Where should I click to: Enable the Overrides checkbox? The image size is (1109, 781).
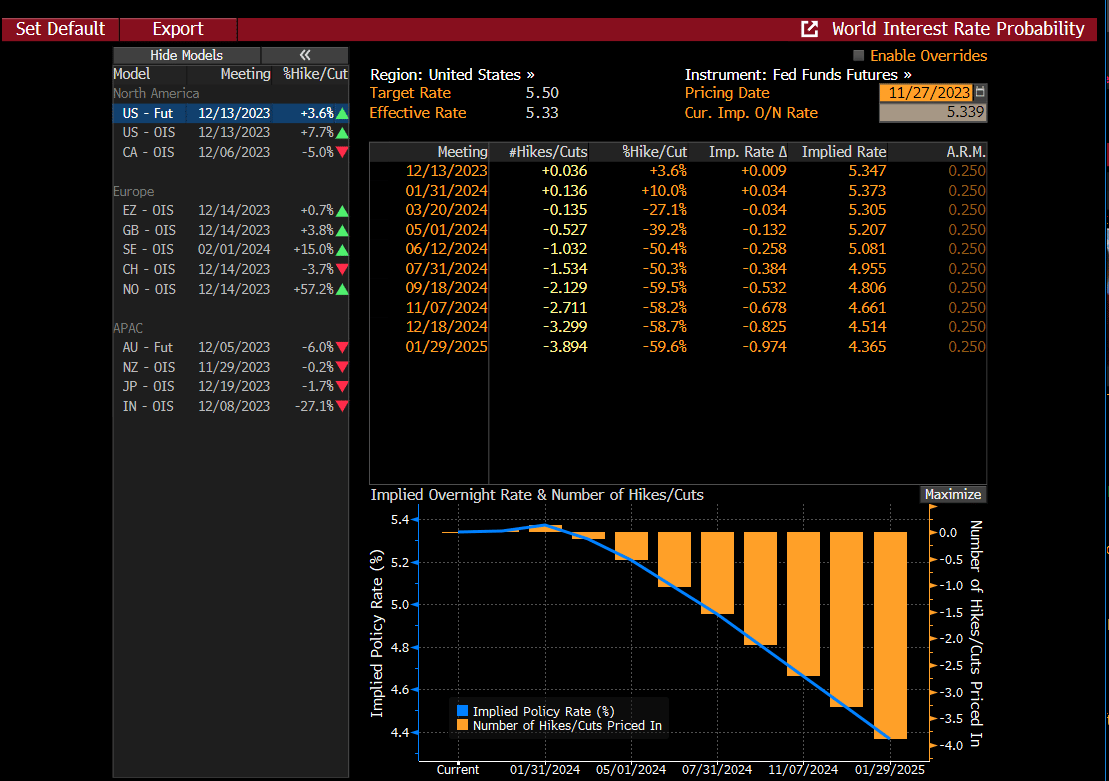(x=858, y=56)
